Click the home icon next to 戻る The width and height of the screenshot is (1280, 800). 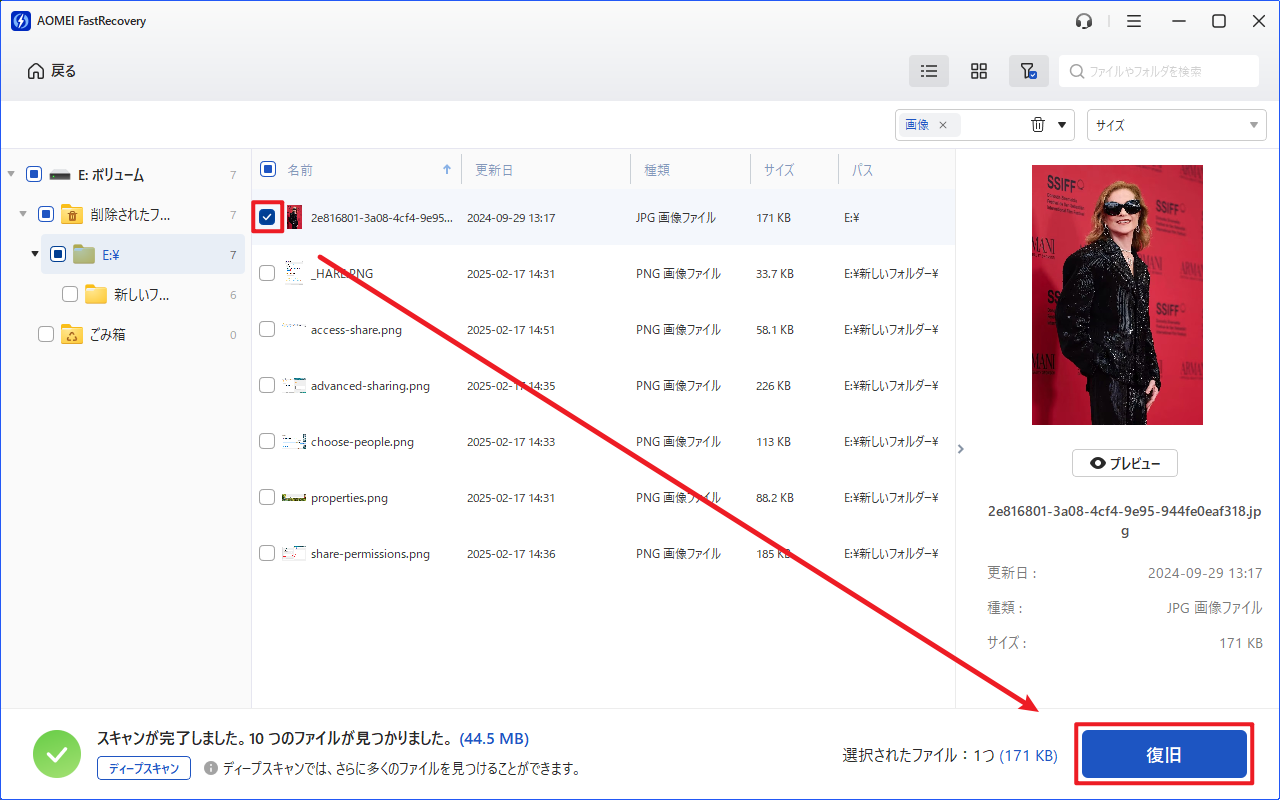click(x=36, y=71)
